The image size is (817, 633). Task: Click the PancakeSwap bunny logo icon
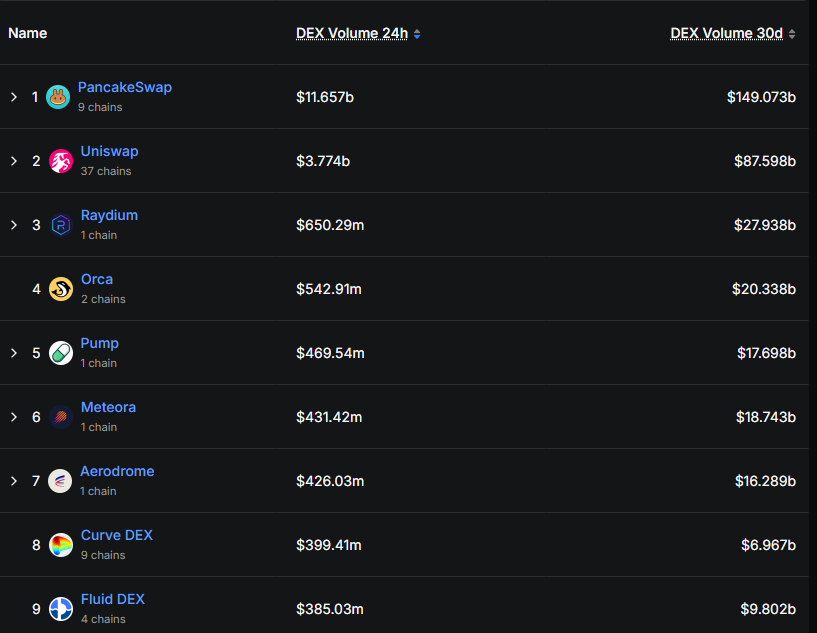pos(58,97)
